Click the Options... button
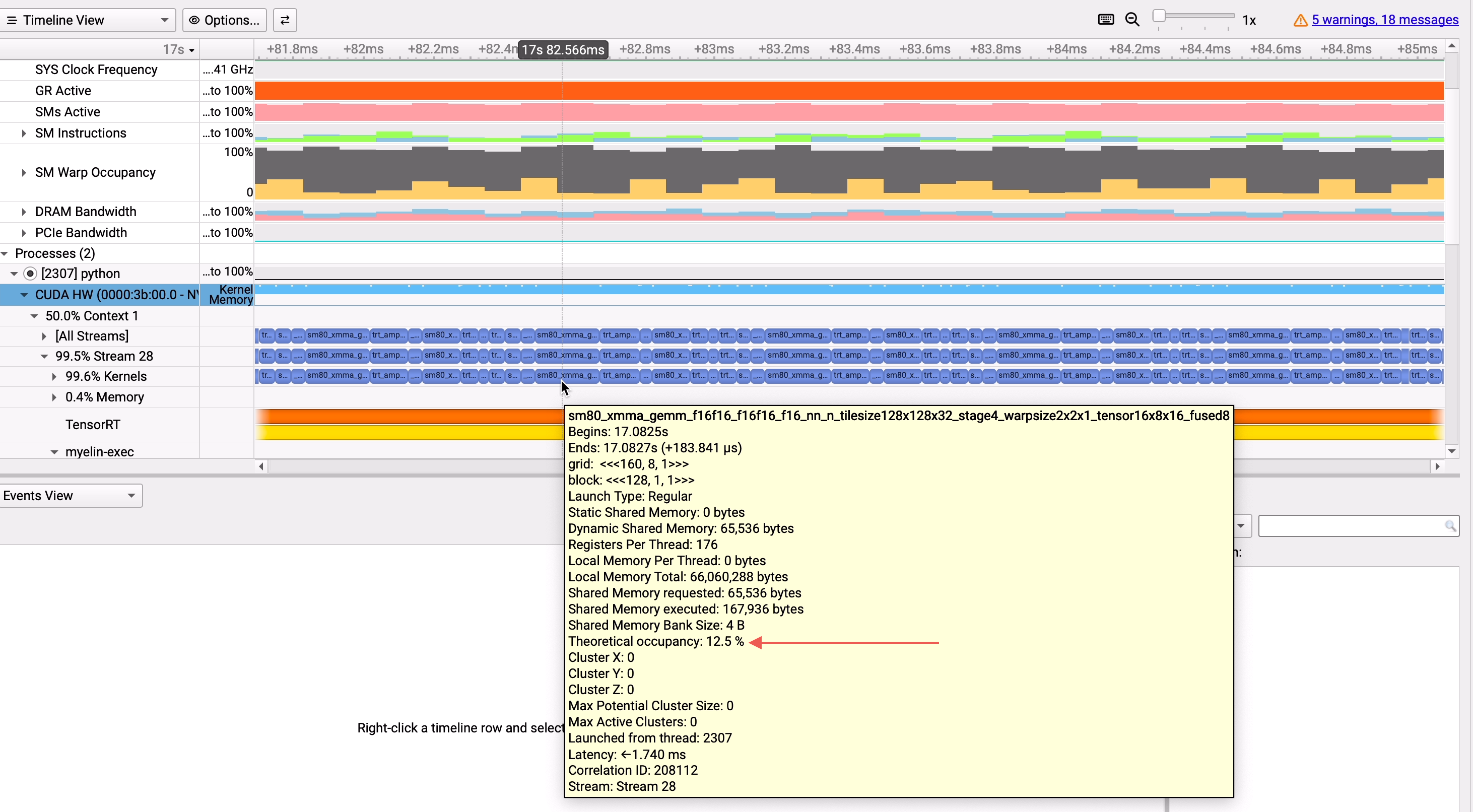Viewport: 1473px width, 812px height. (x=224, y=20)
